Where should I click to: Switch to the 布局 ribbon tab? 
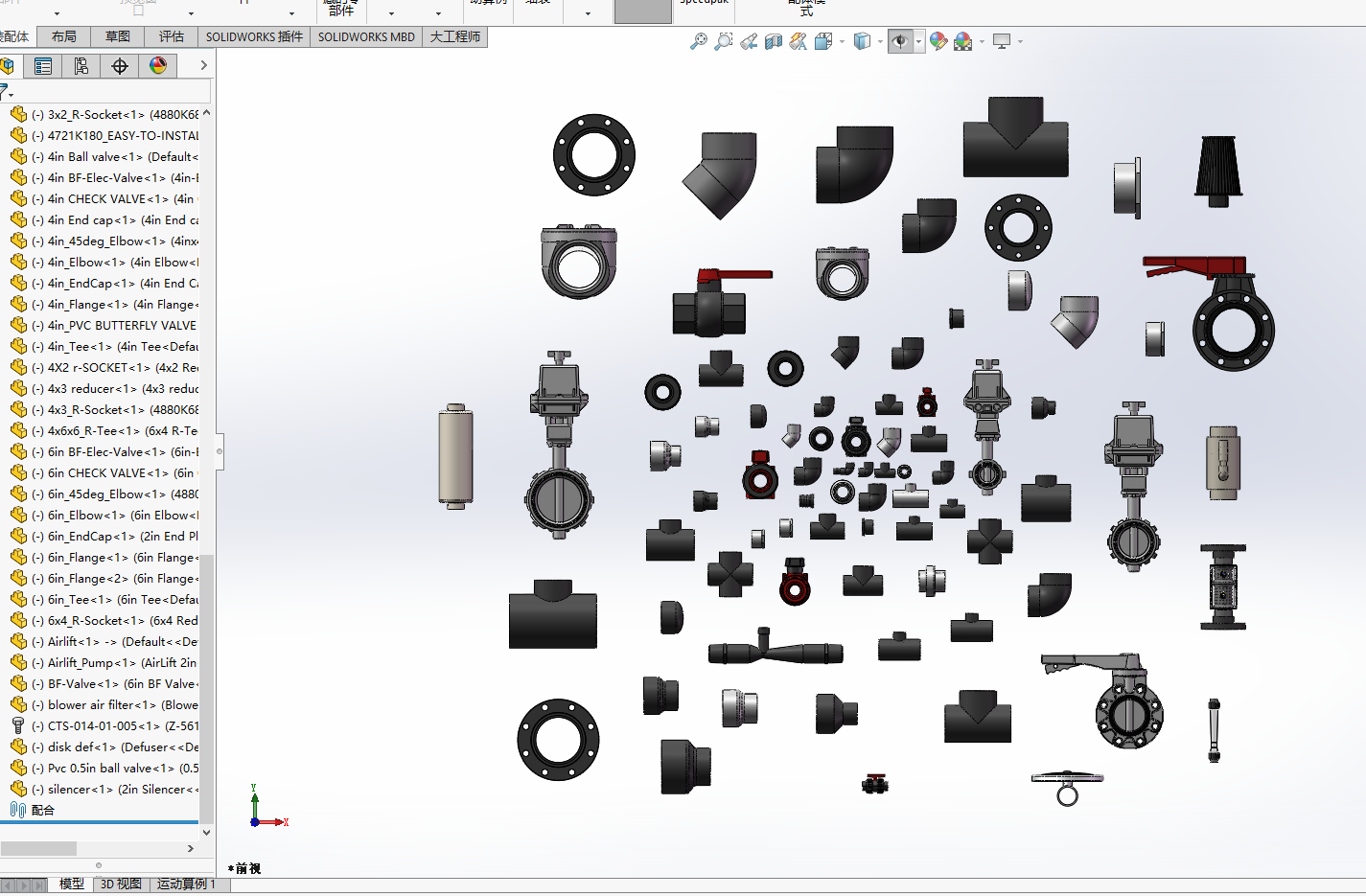point(64,36)
